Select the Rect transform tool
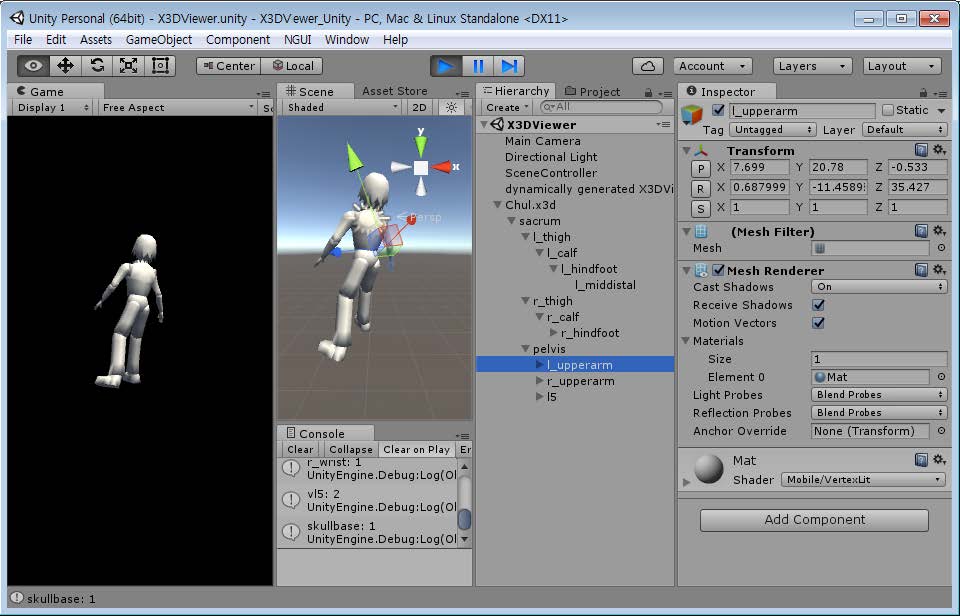 coord(160,66)
